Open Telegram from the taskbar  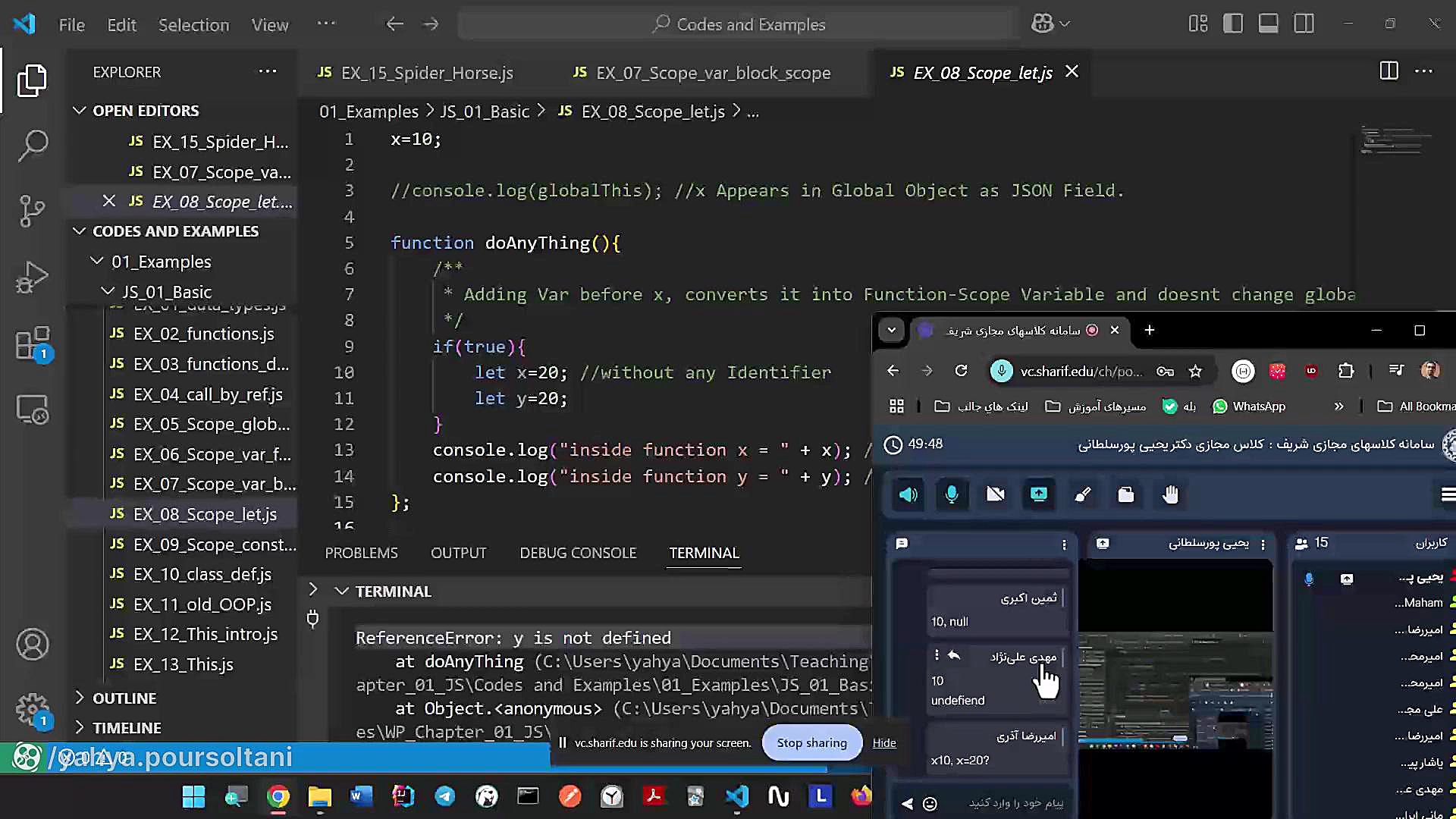coord(445,796)
